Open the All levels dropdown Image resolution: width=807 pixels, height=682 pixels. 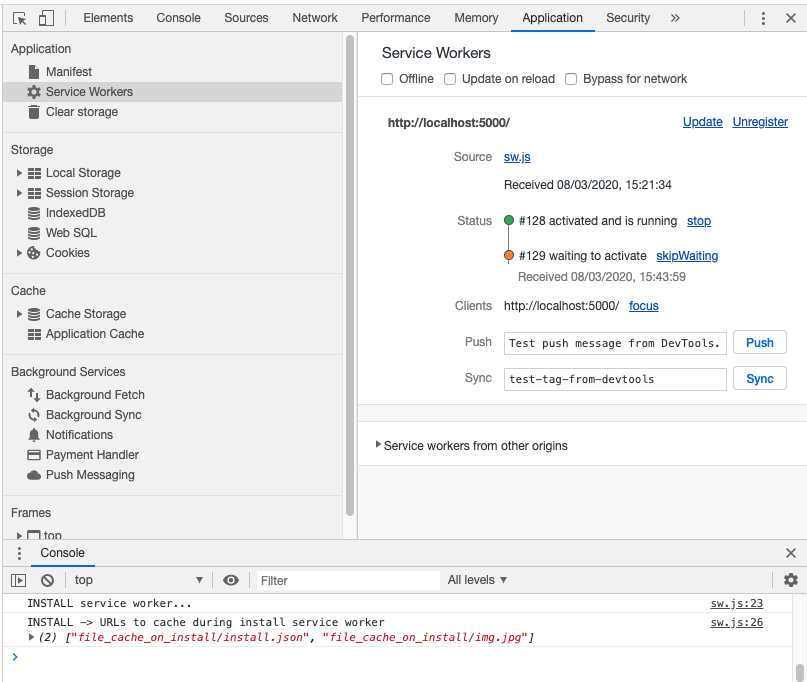tap(475, 580)
